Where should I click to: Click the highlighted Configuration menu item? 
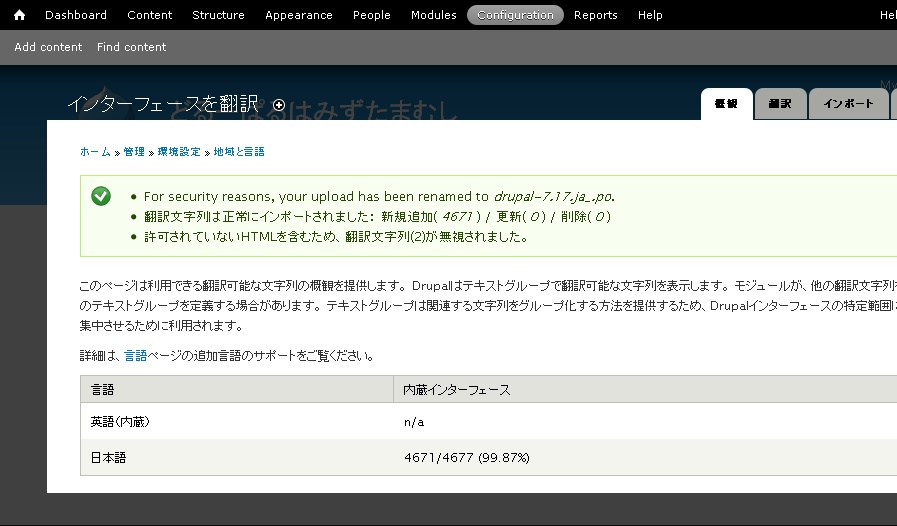515,15
